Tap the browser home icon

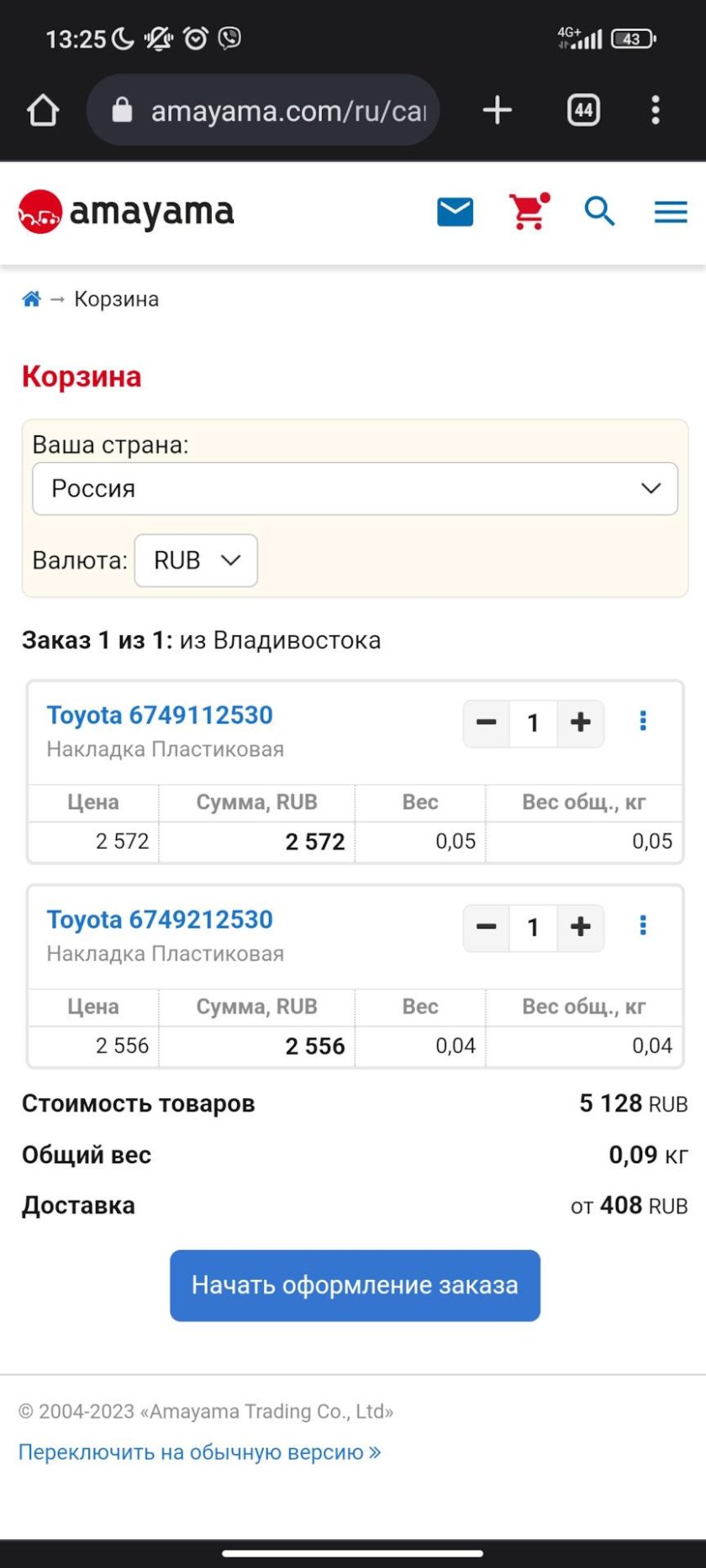click(x=43, y=110)
